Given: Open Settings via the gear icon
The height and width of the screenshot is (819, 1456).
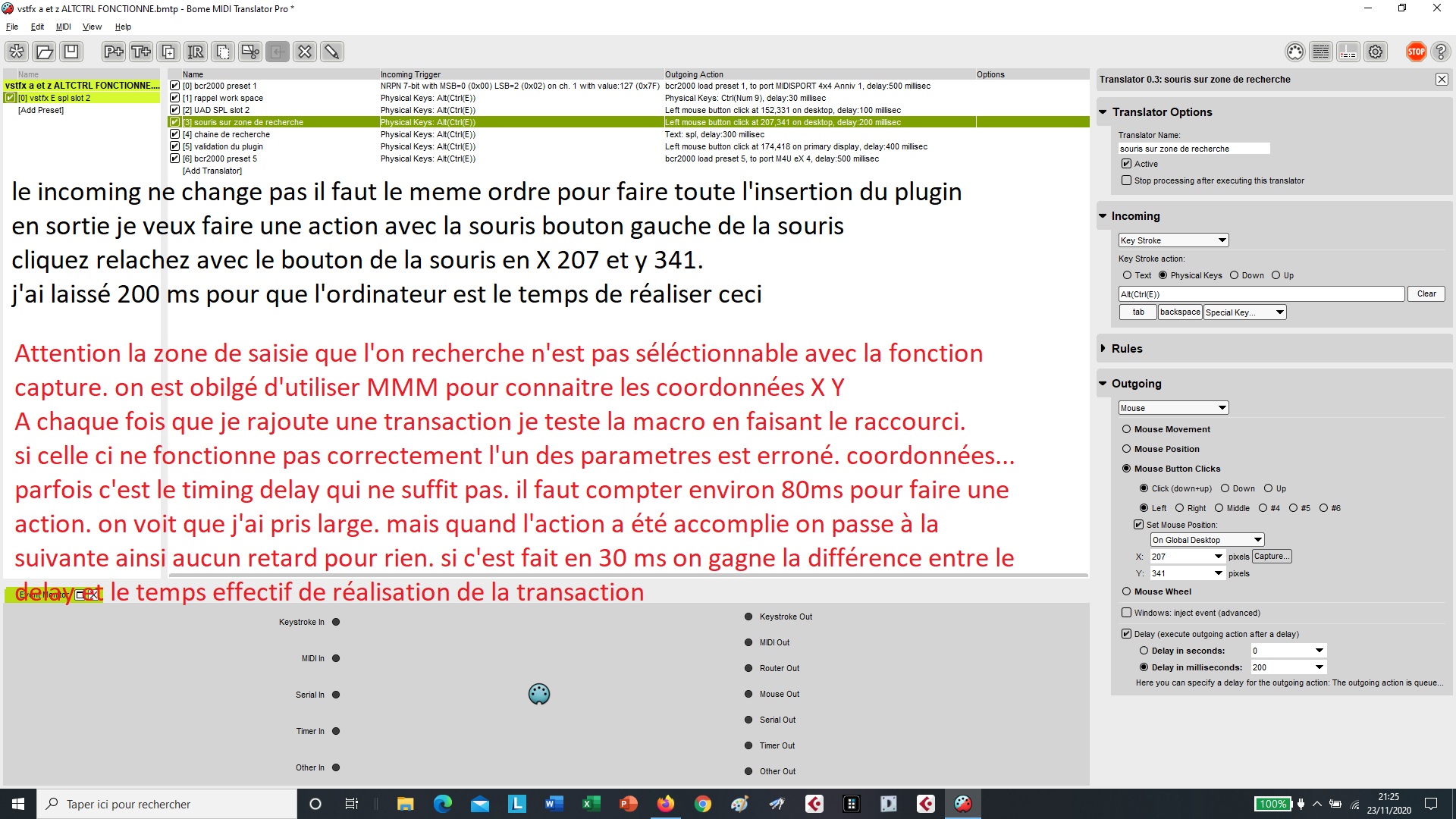Looking at the screenshot, I should tap(1376, 52).
